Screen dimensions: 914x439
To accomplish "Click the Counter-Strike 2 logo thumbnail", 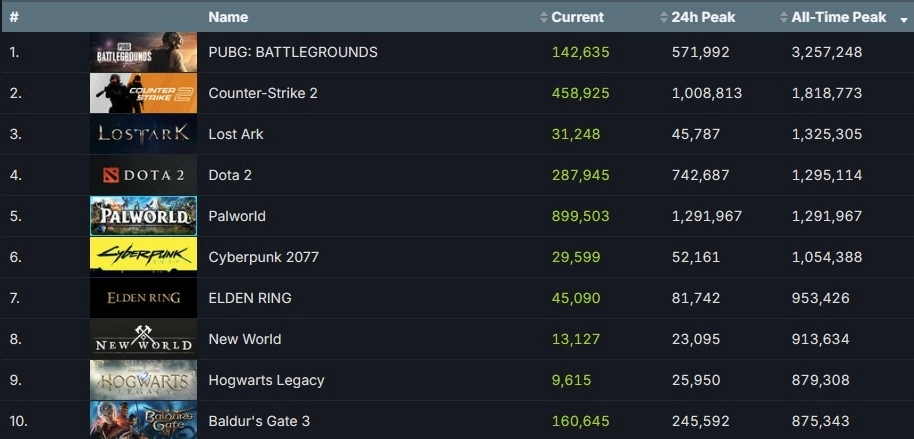I will click(x=143, y=93).
